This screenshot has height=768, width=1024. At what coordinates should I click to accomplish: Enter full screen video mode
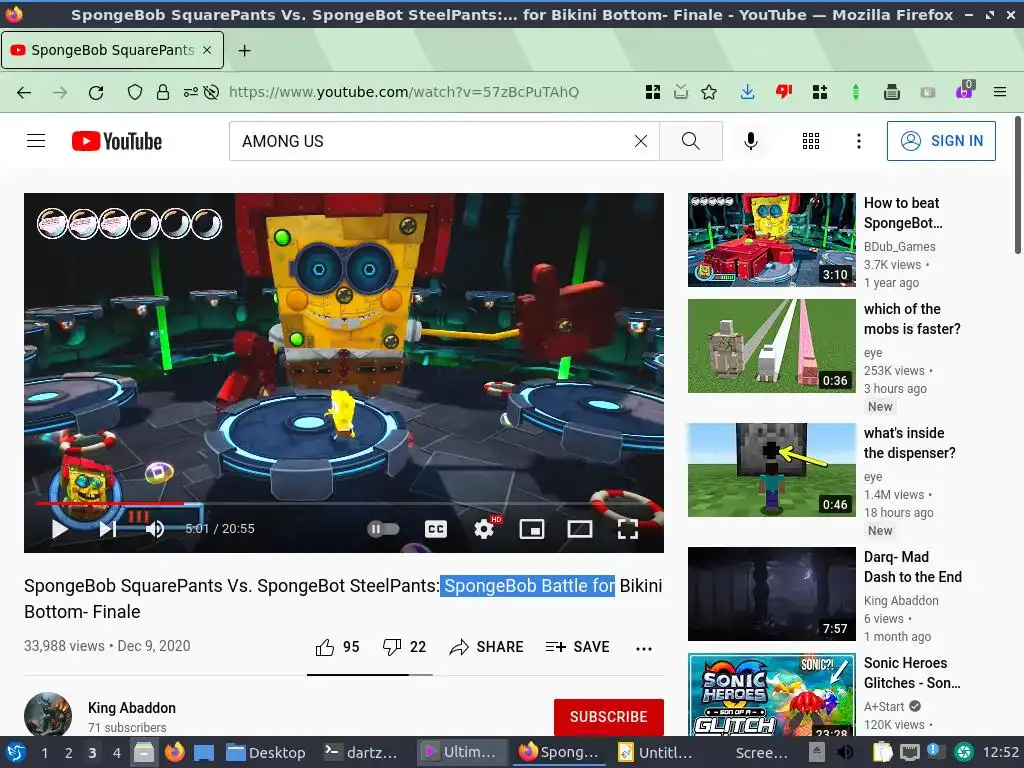(628, 529)
